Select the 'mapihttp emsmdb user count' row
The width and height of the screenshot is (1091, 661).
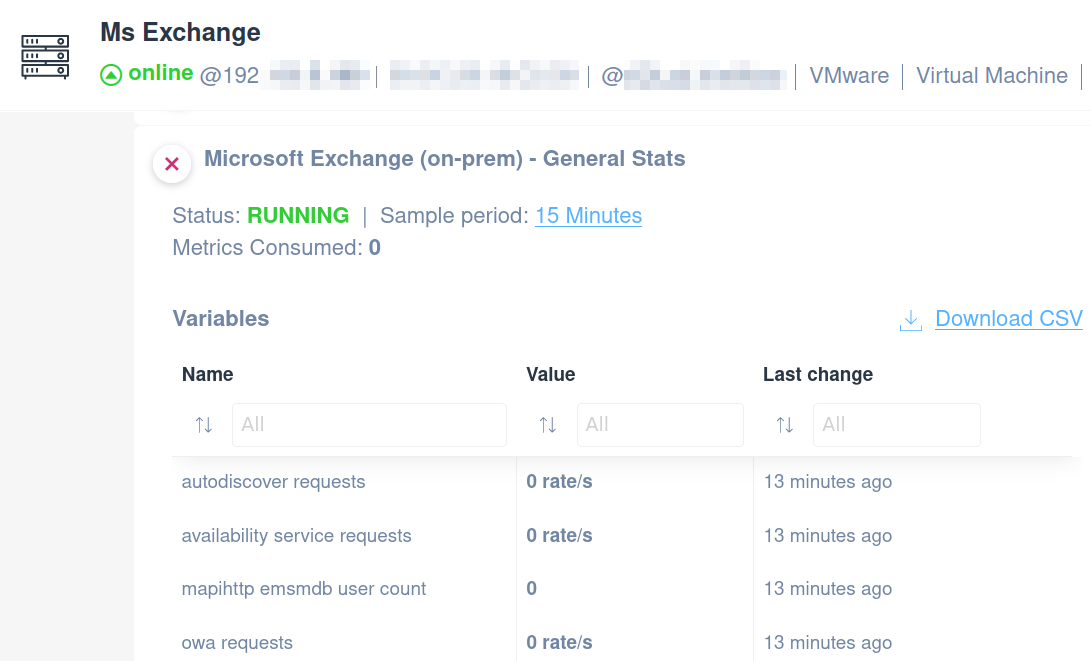pyautogui.click(x=303, y=589)
